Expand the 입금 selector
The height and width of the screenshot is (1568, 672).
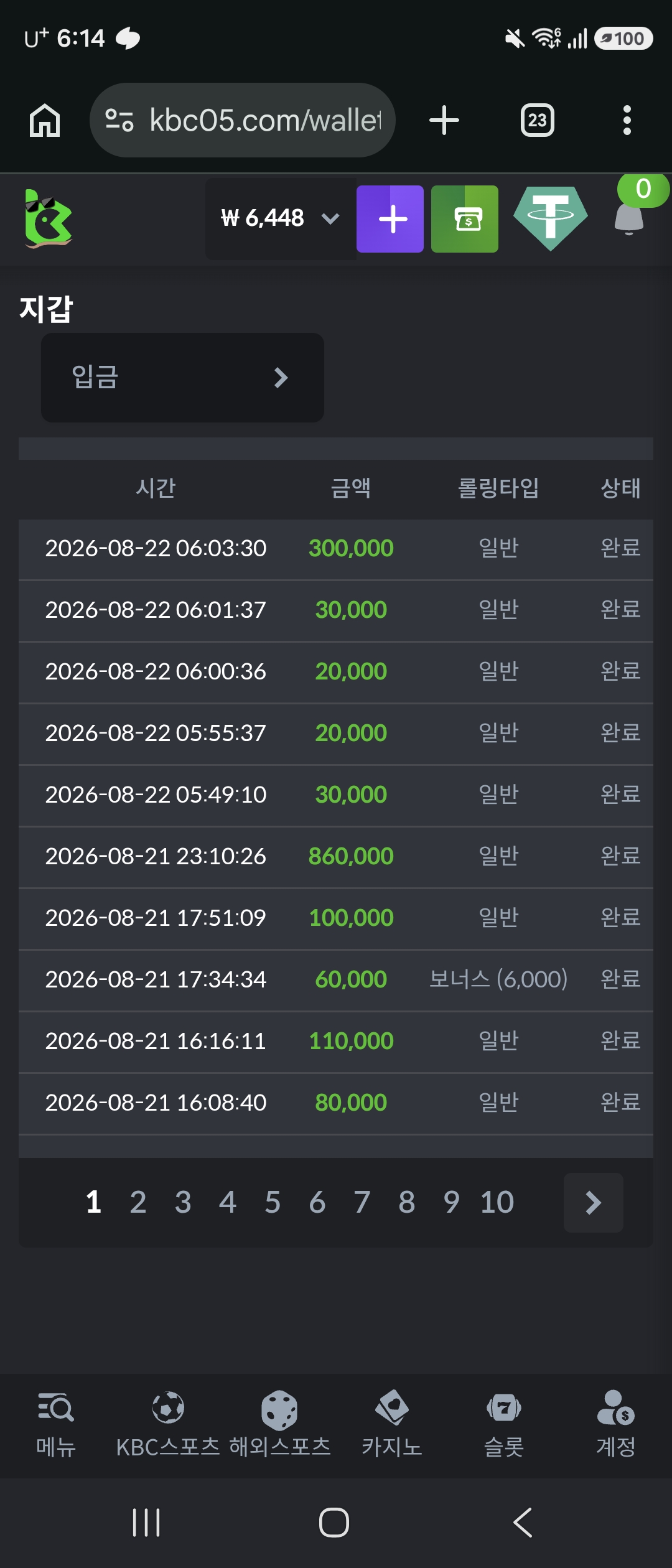pyautogui.click(x=182, y=378)
